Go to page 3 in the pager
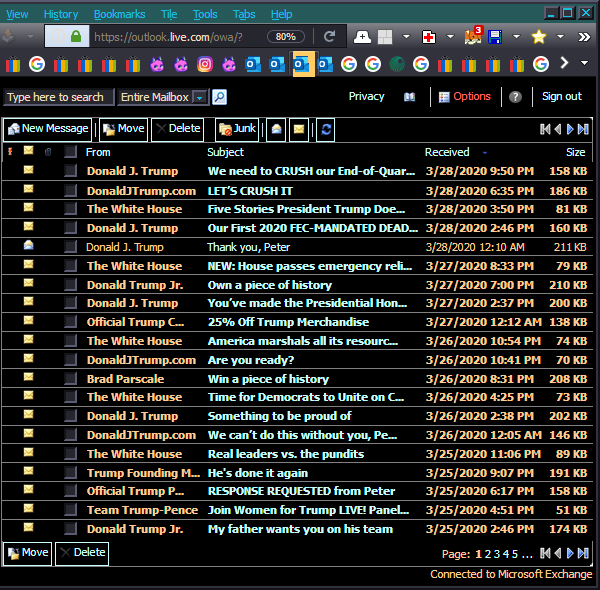Viewport: 600px width, 590px height. pyautogui.click(x=497, y=554)
